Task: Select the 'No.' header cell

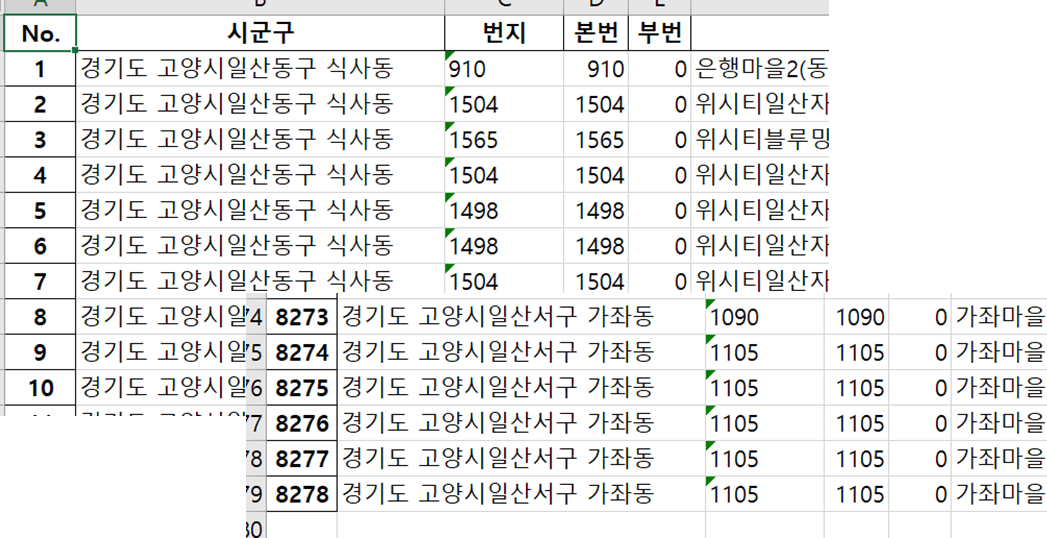Action: click(40, 33)
